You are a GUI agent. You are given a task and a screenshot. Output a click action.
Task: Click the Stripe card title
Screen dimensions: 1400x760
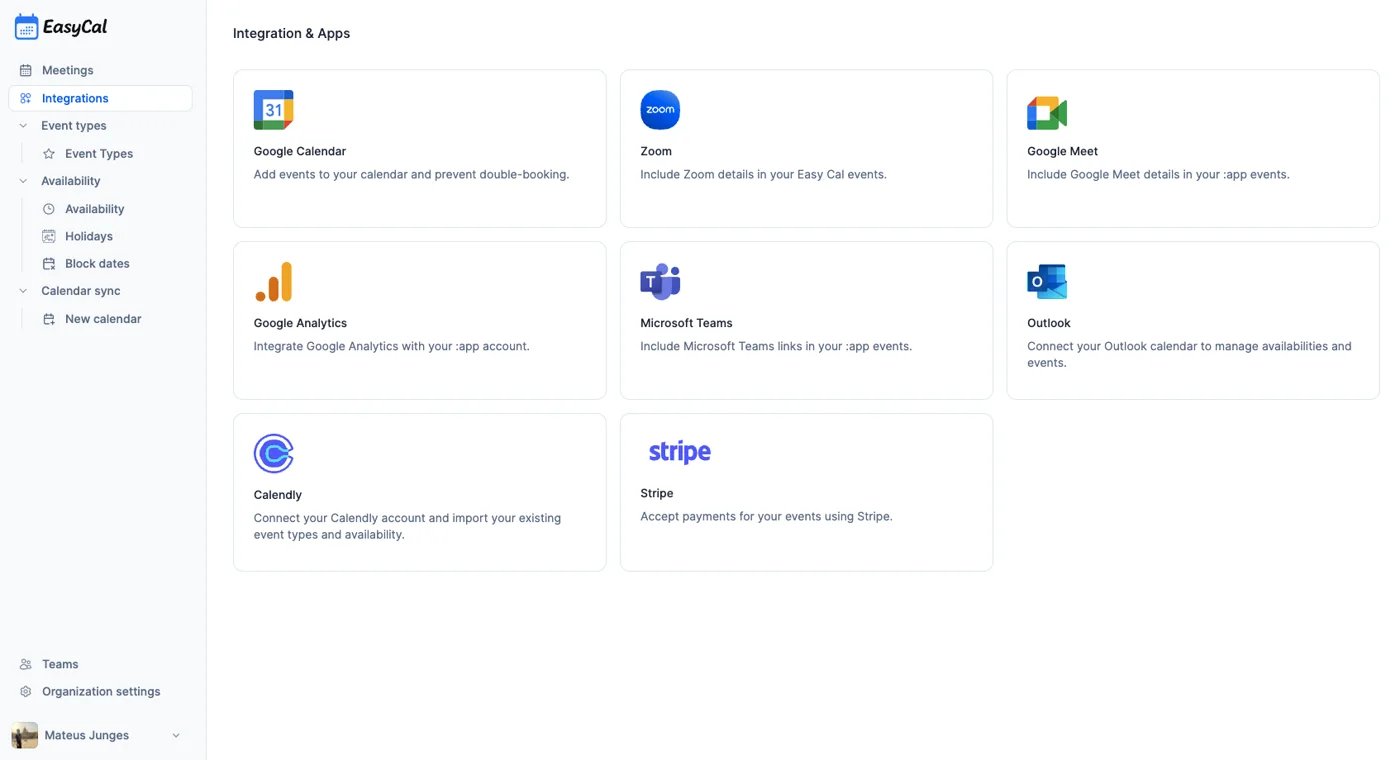point(657,493)
